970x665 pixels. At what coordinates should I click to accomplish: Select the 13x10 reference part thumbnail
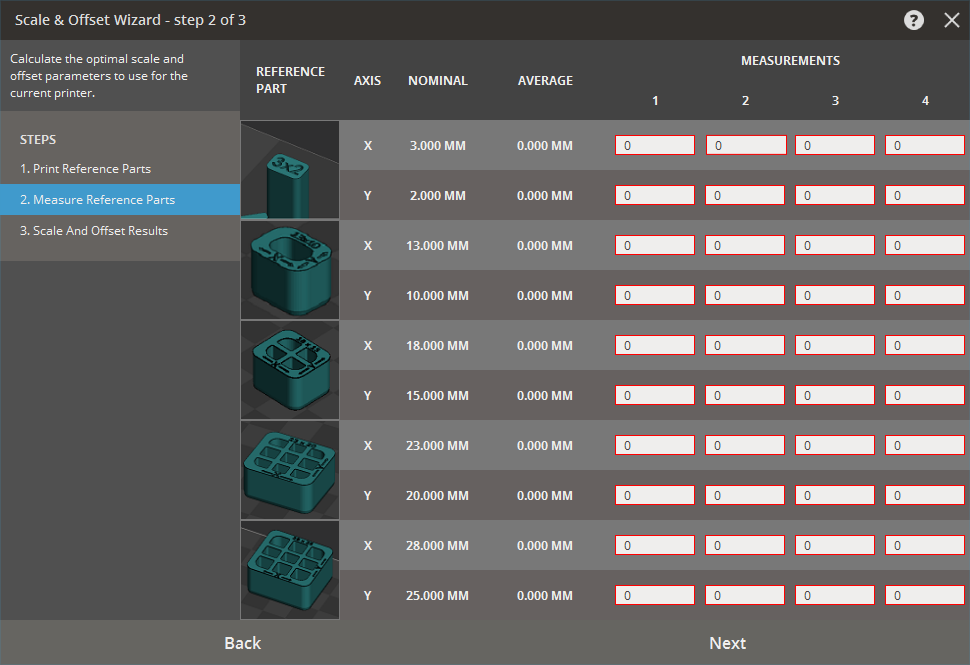tap(290, 270)
